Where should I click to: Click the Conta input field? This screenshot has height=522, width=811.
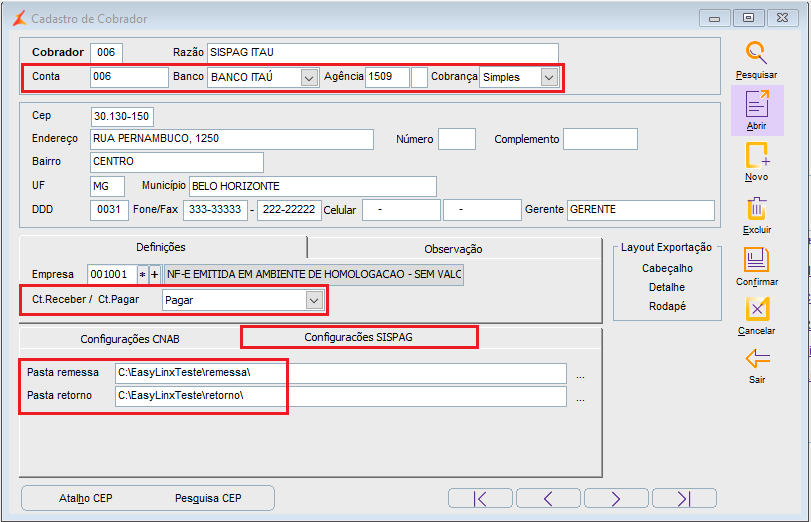tap(129, 77)
